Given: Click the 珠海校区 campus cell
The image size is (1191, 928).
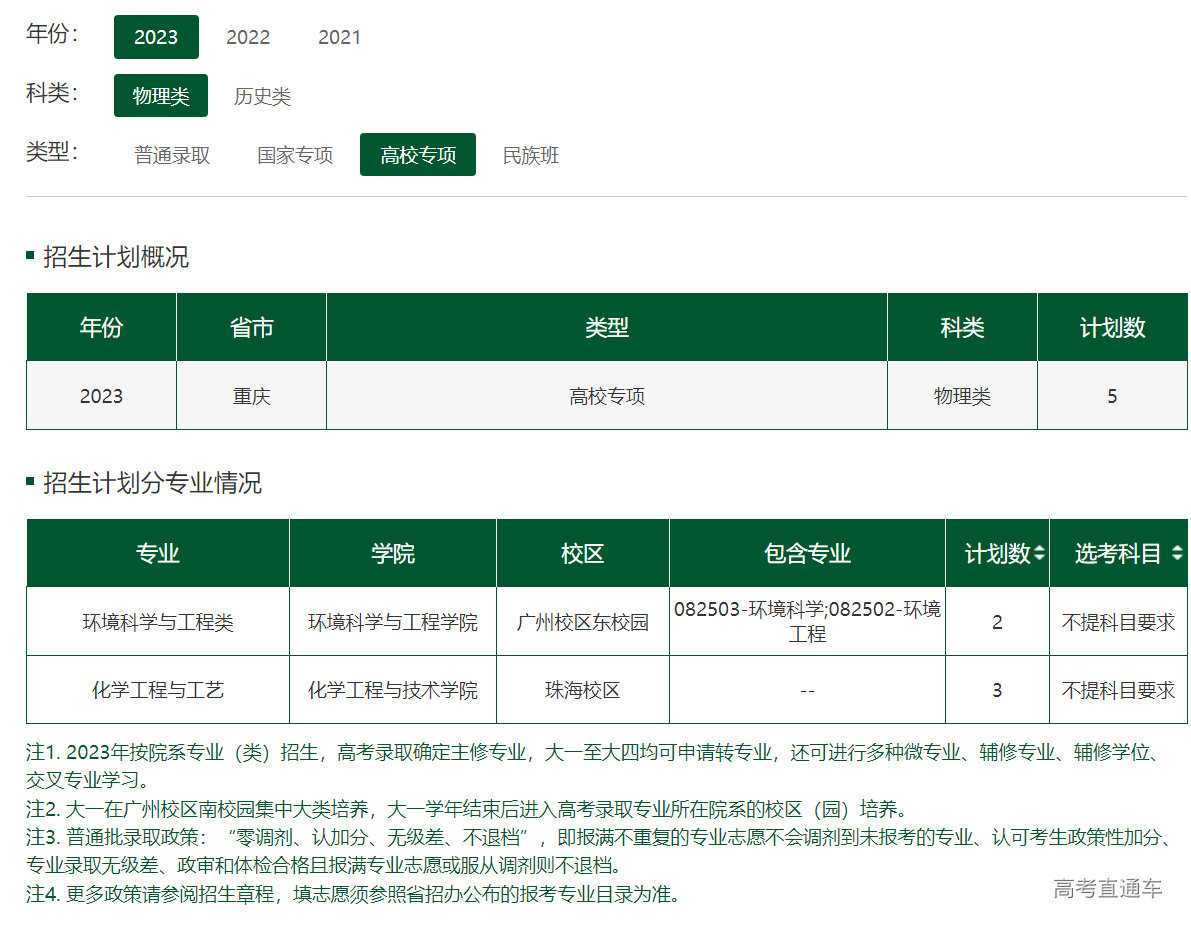Looking at the screenshot, I should [583, 690].
